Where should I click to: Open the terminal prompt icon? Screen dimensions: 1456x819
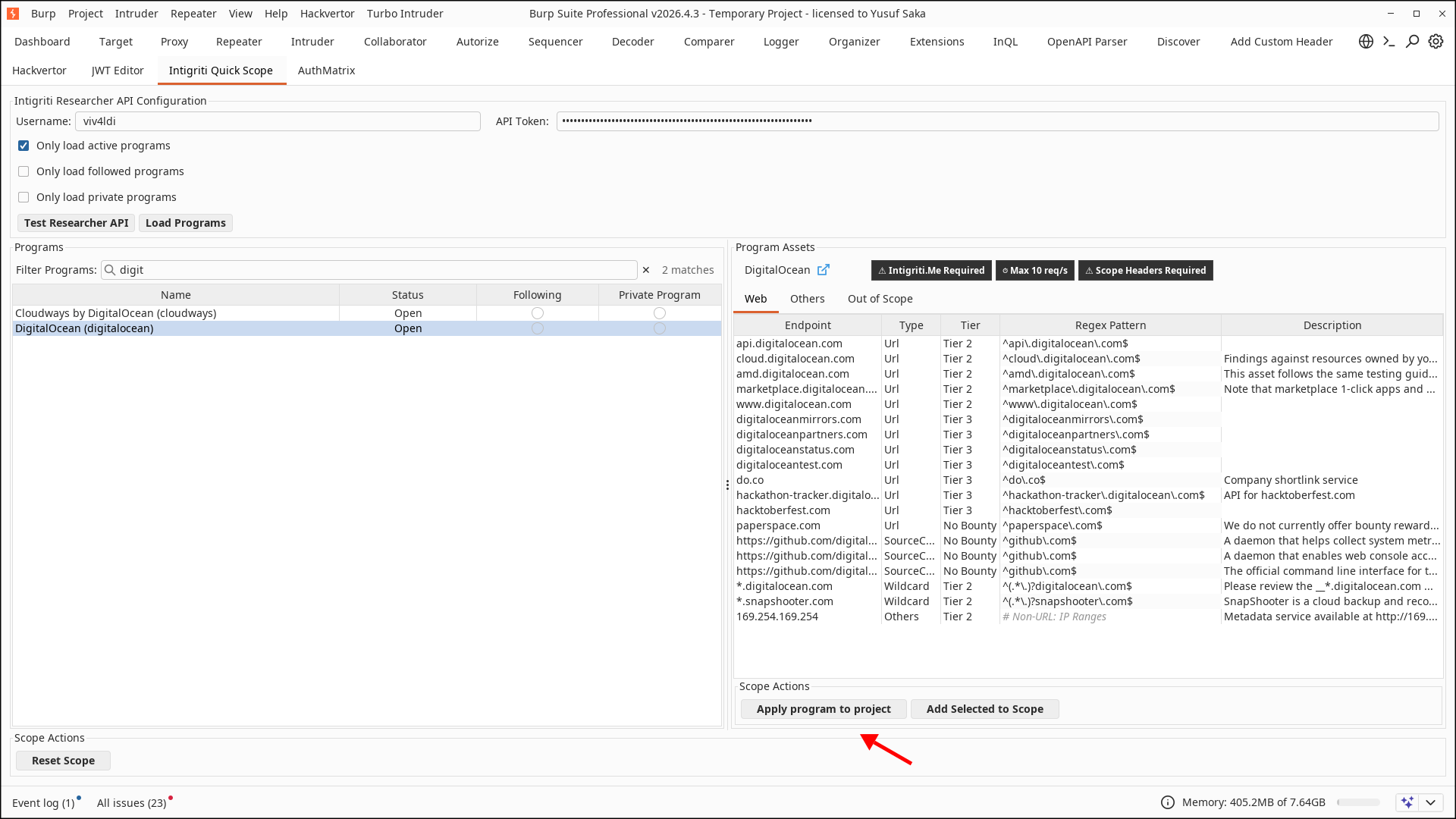coord(1389,42)
